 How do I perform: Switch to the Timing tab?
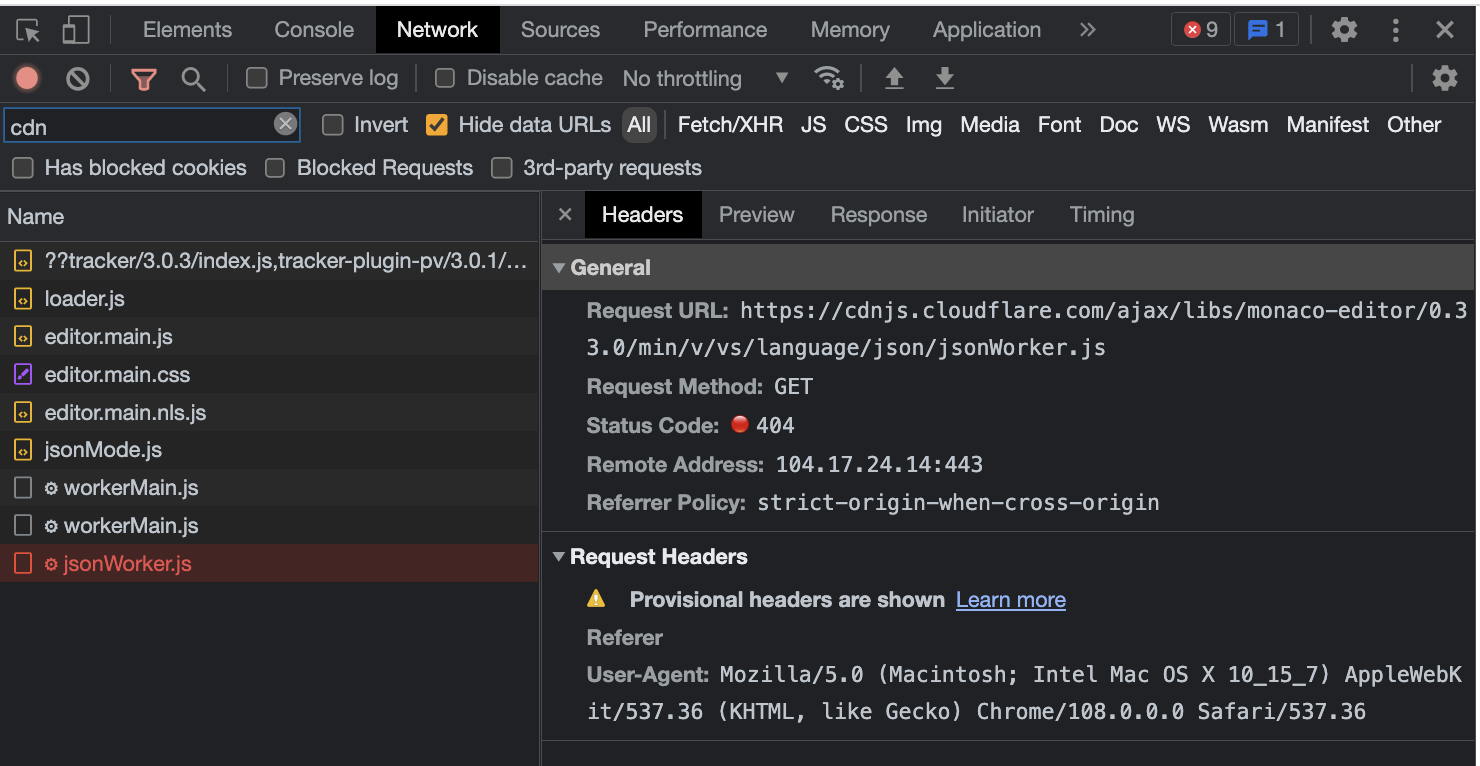(x=1101, y=214)
